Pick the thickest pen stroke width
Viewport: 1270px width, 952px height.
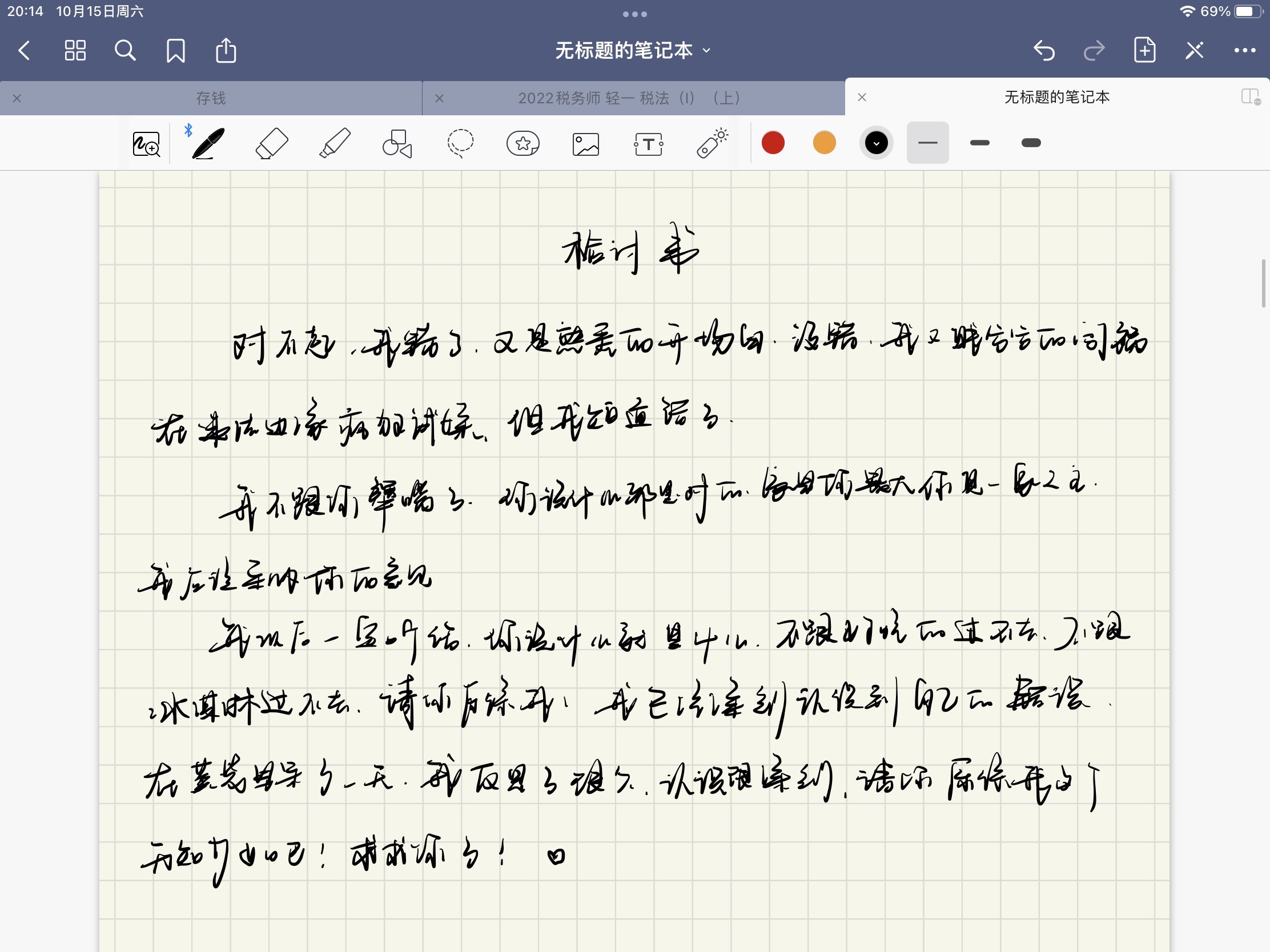[x=1031, y=143]
